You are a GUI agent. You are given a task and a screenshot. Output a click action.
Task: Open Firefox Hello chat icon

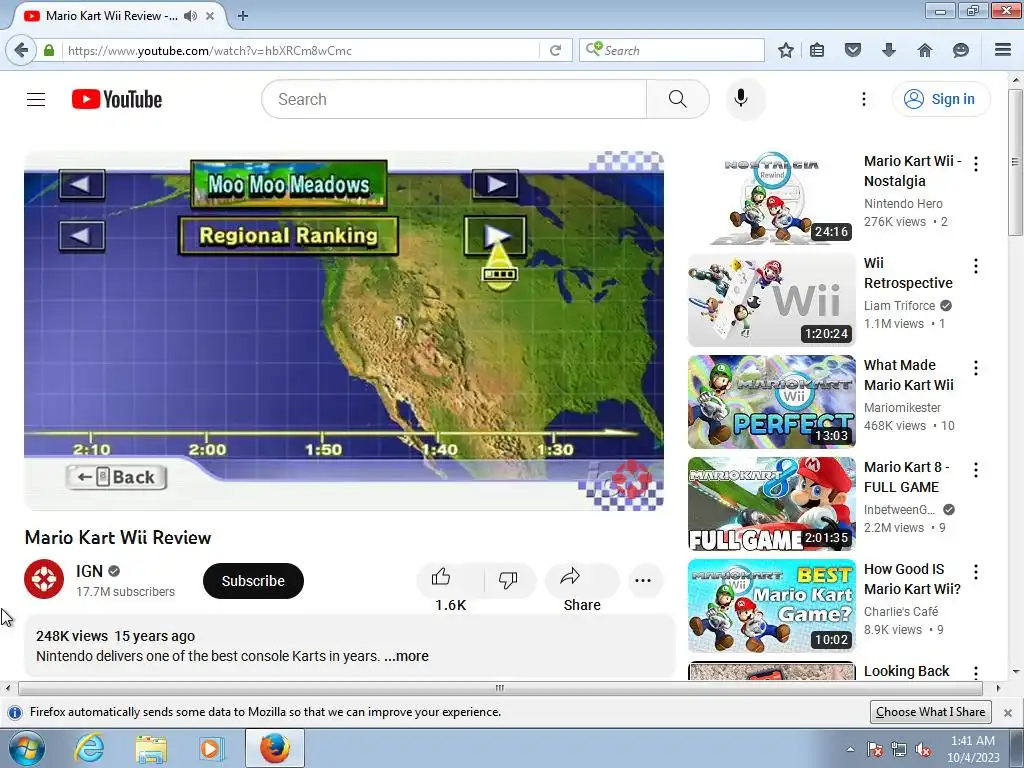click(961, 50)
